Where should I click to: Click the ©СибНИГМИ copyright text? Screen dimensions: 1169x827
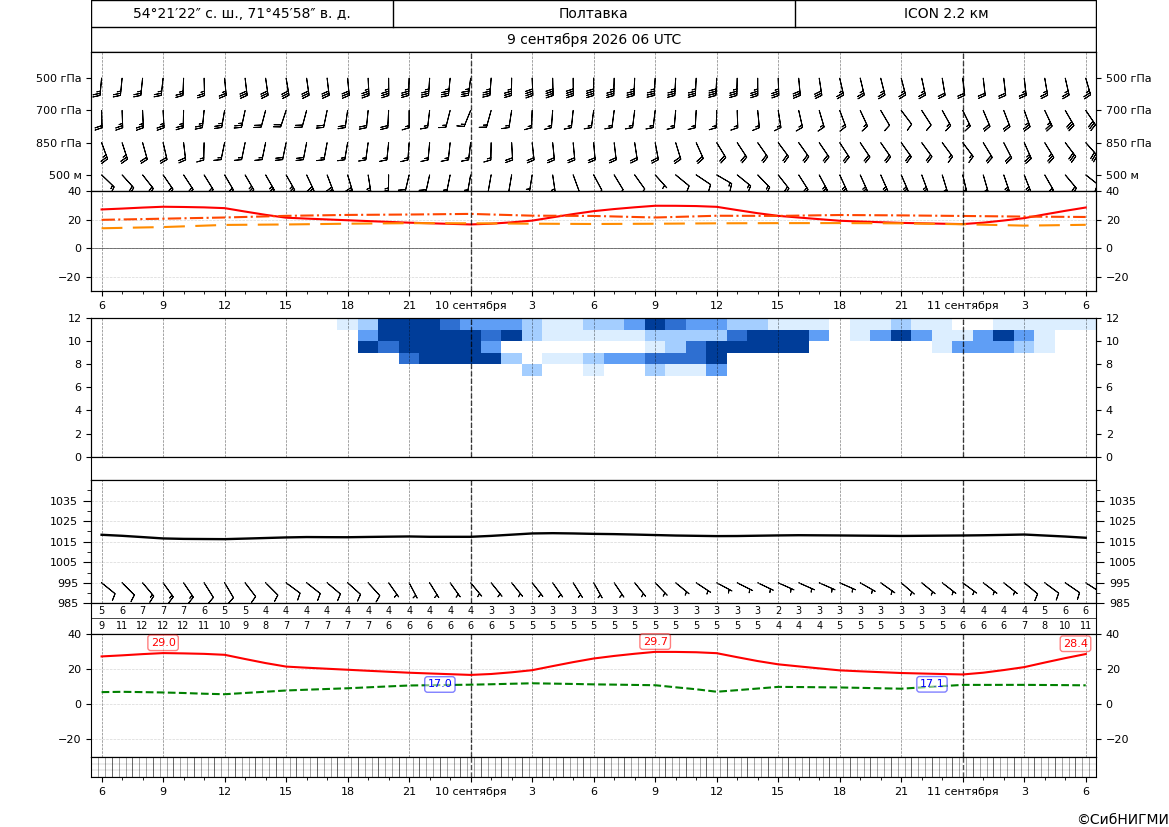[x=1123, y=819]
